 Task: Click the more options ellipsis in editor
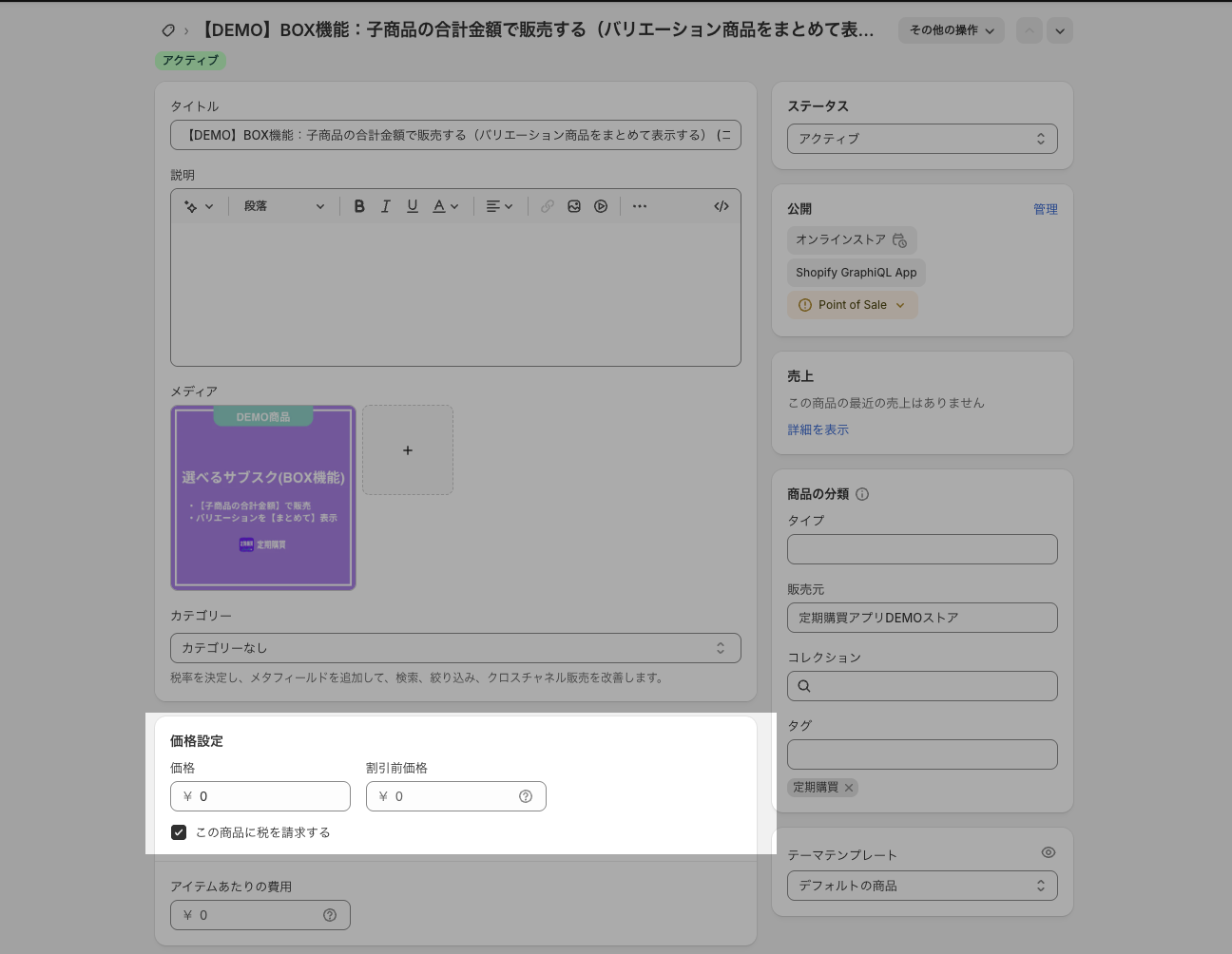point(640,206)
